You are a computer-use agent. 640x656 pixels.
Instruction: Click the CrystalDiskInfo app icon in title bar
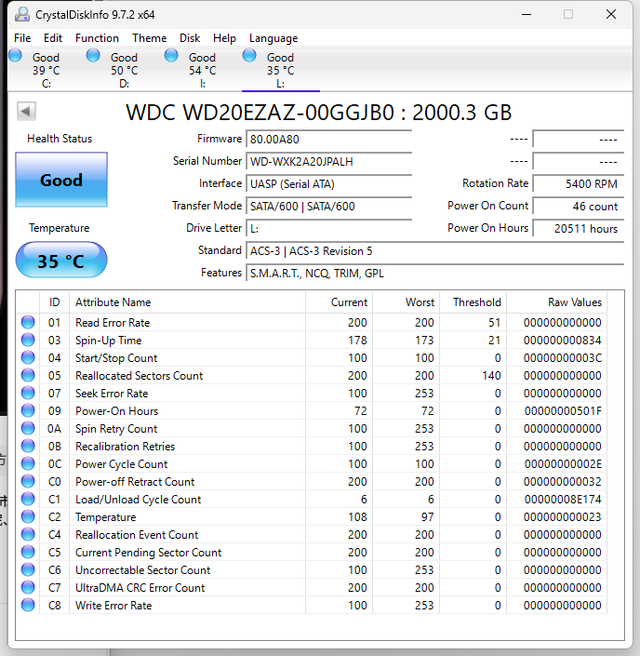22,15
